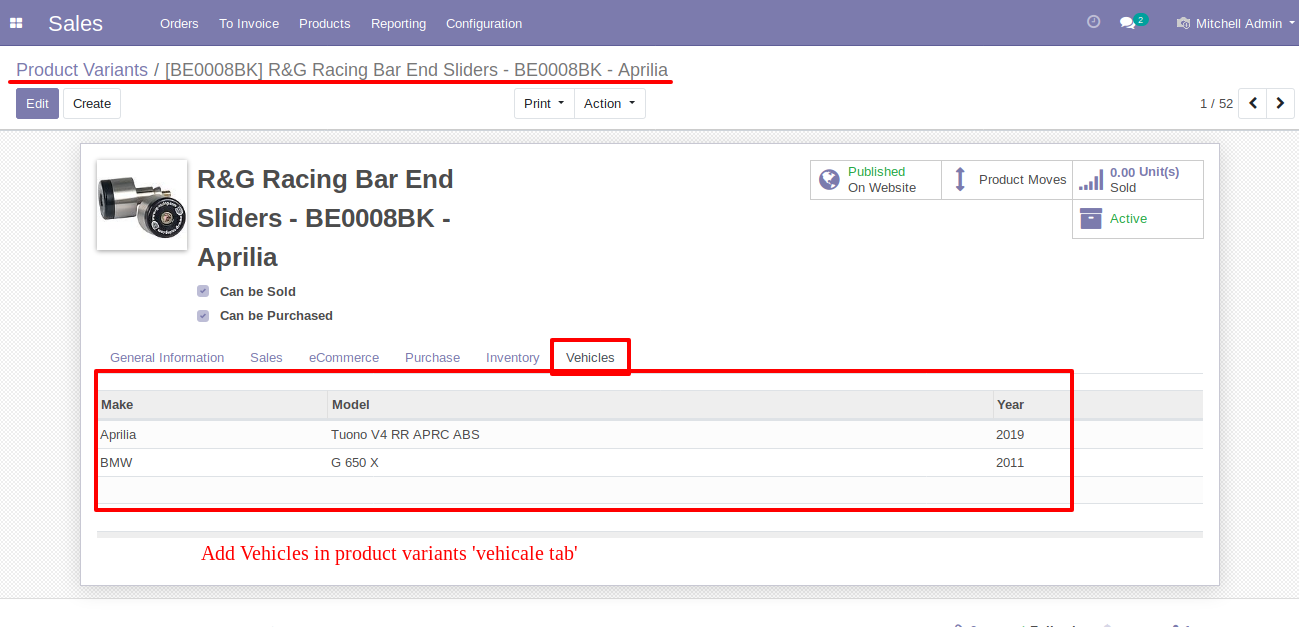Select the G 650 X model cell
The image size is (1299, 627).
tap(660, 463)
